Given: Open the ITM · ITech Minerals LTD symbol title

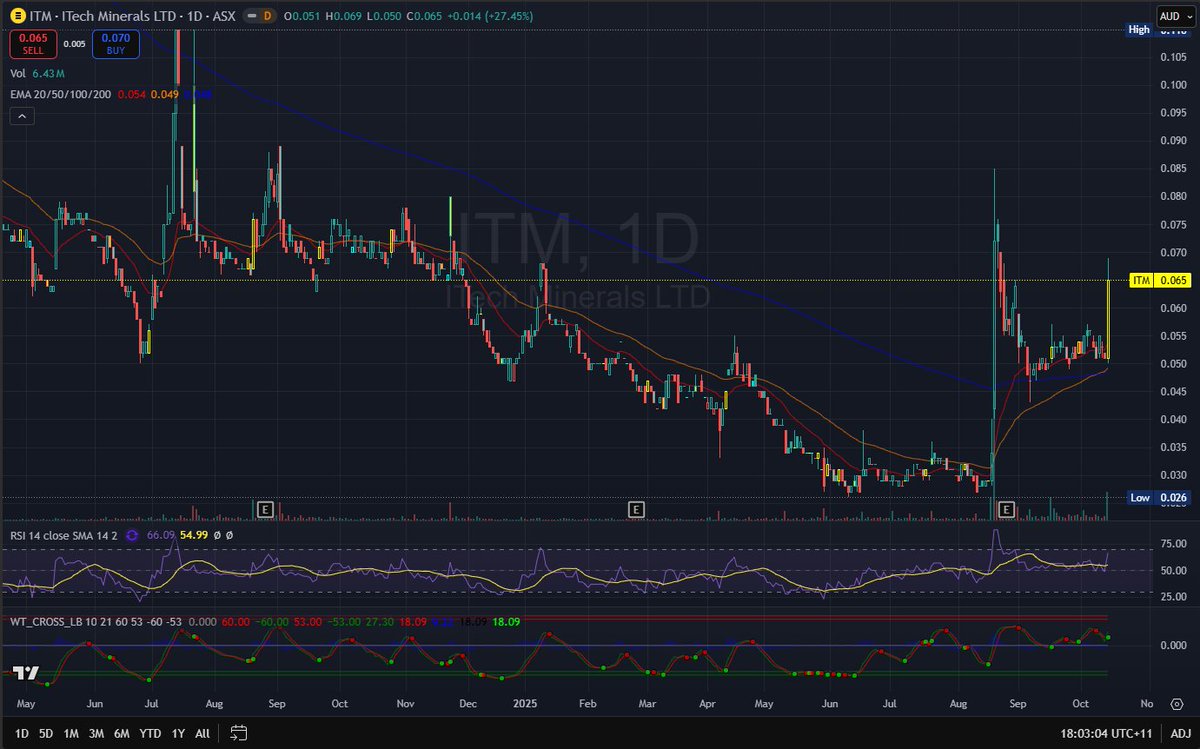Looking at the screenshot, I should coord(134,16).
